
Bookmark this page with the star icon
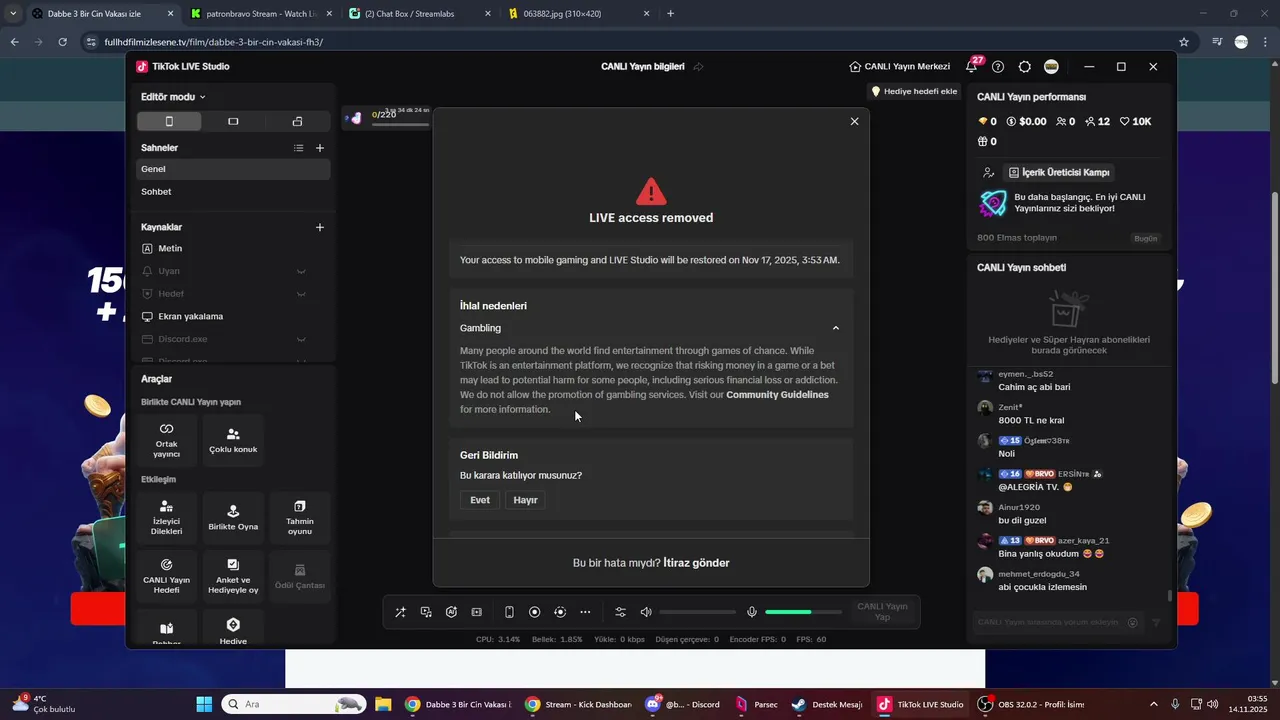pos(1184,42)
